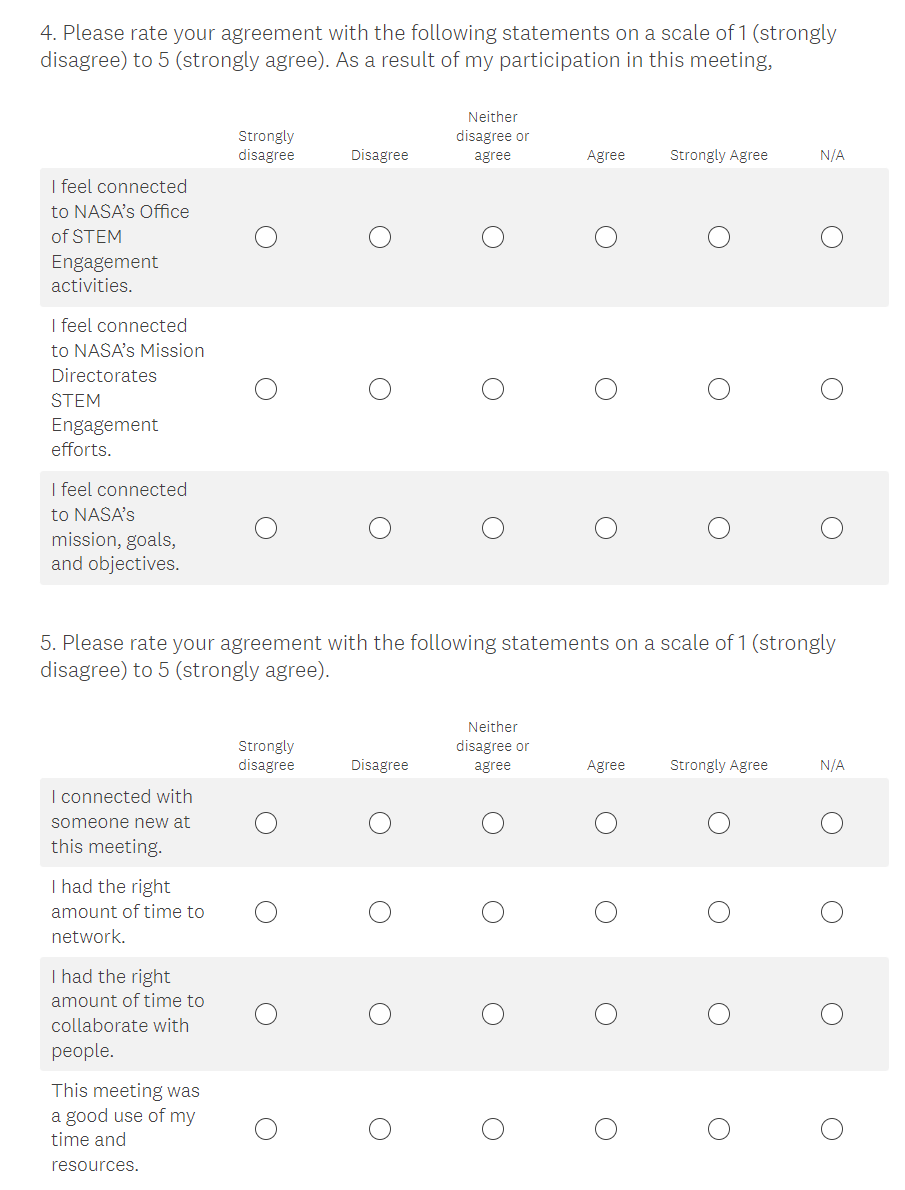
Task: Choose Strongly disagree for NASA's mission, goals, objectives
Action: pyautogui.click(x=266, y=528)
